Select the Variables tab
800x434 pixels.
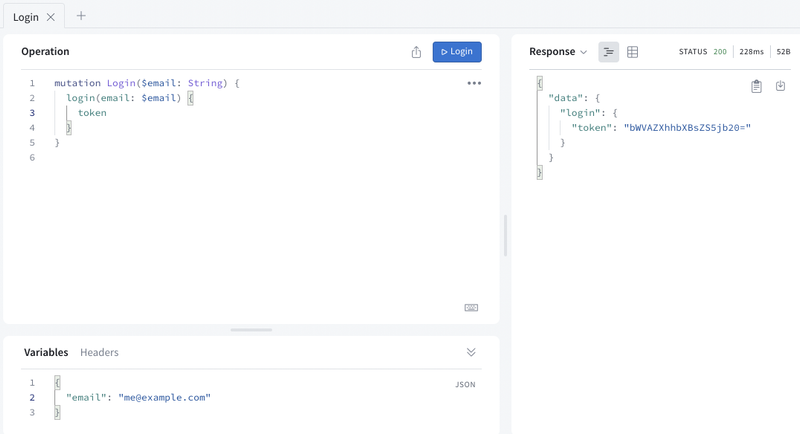pyautogui.click(x=46, y=352)
